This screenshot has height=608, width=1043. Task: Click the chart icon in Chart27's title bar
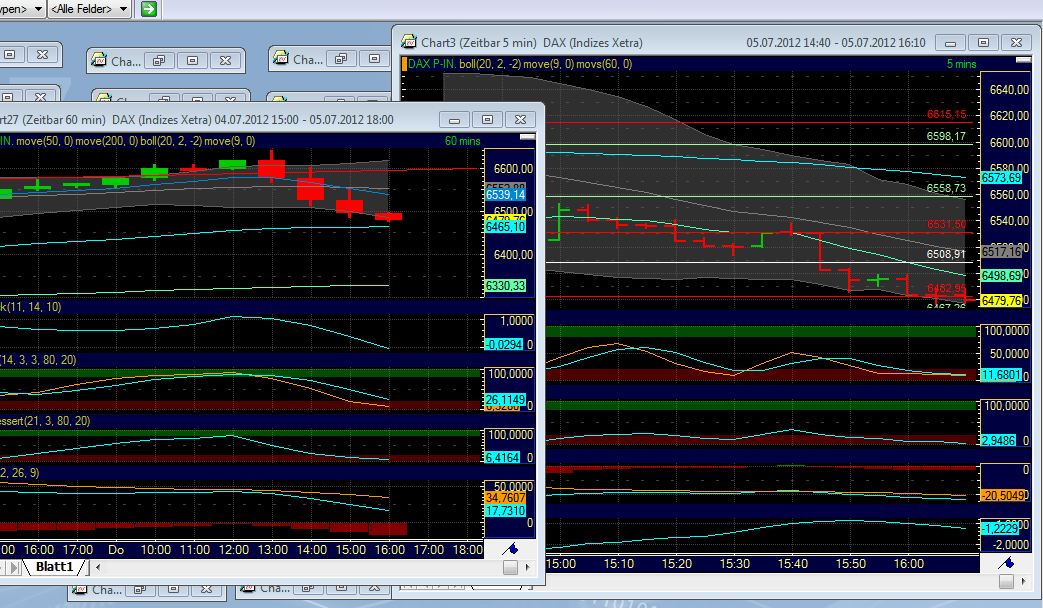(x=3, y=118)
